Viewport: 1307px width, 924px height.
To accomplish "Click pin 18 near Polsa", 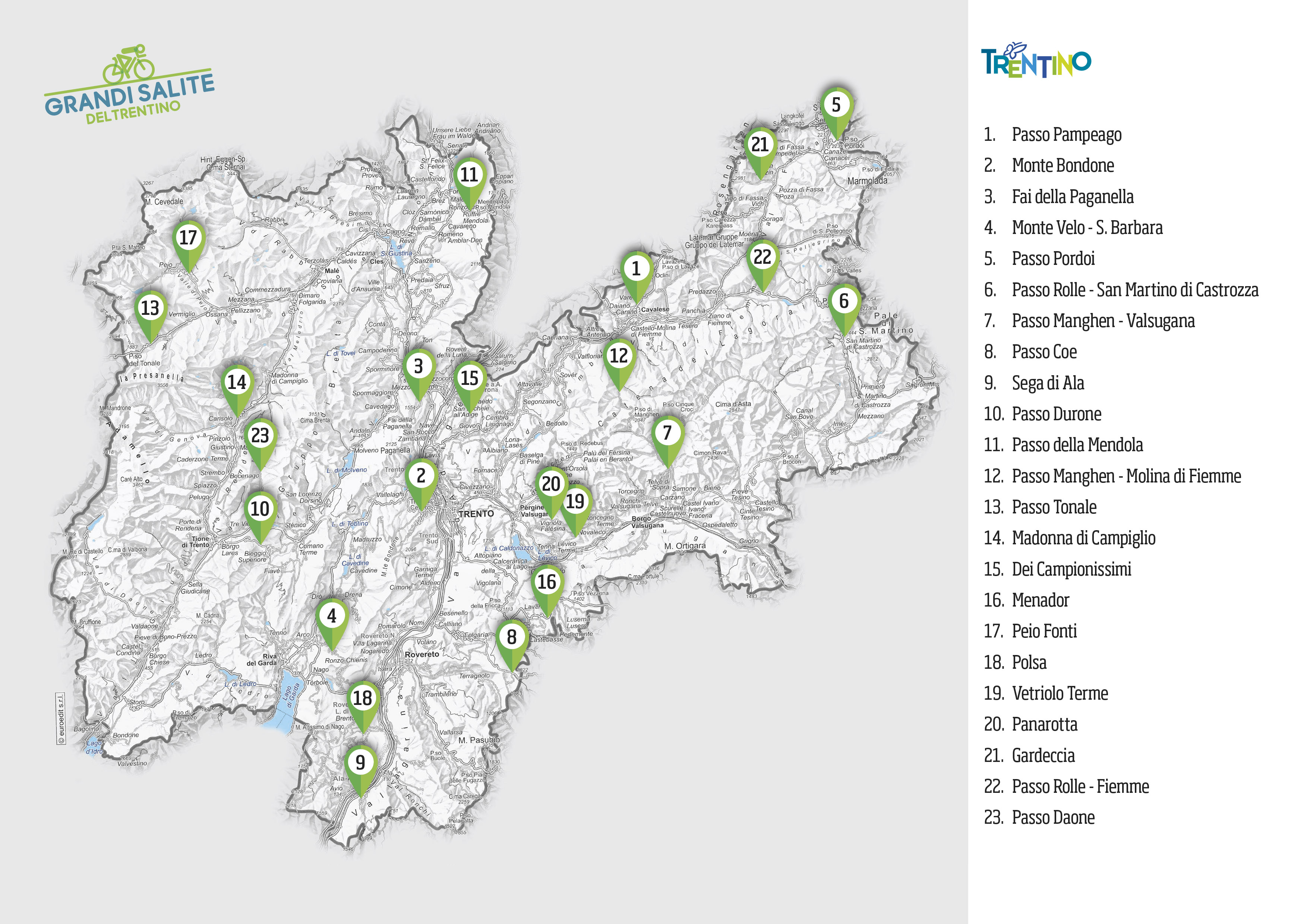I will 363,706.
